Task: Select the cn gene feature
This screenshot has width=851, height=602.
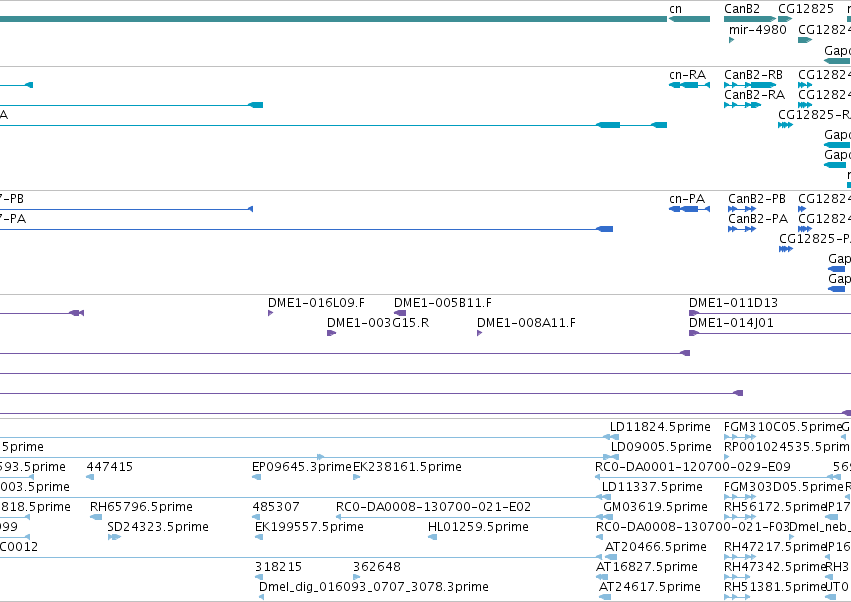Action: click(689, 19)
